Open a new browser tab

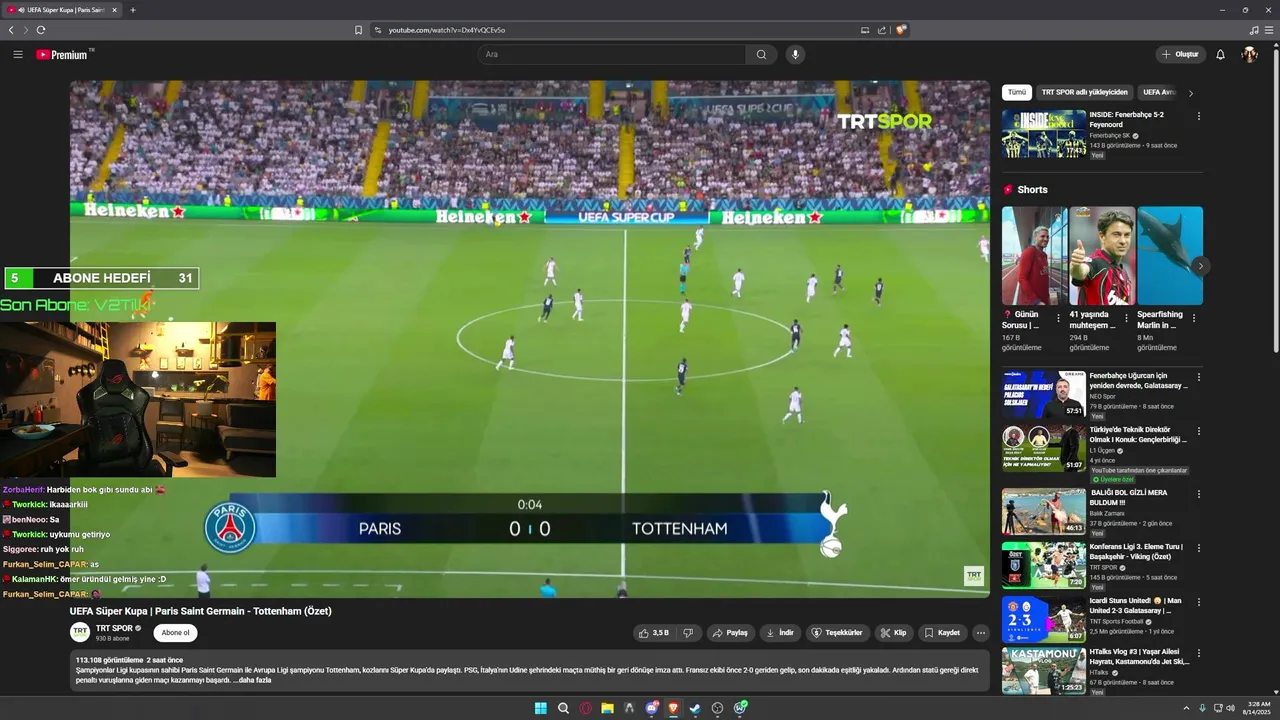(133, 10)
